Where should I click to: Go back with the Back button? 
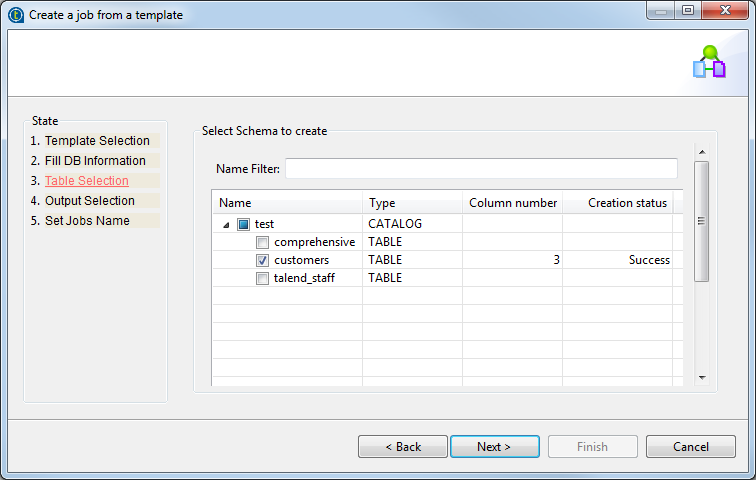click(x=403, y=447)
